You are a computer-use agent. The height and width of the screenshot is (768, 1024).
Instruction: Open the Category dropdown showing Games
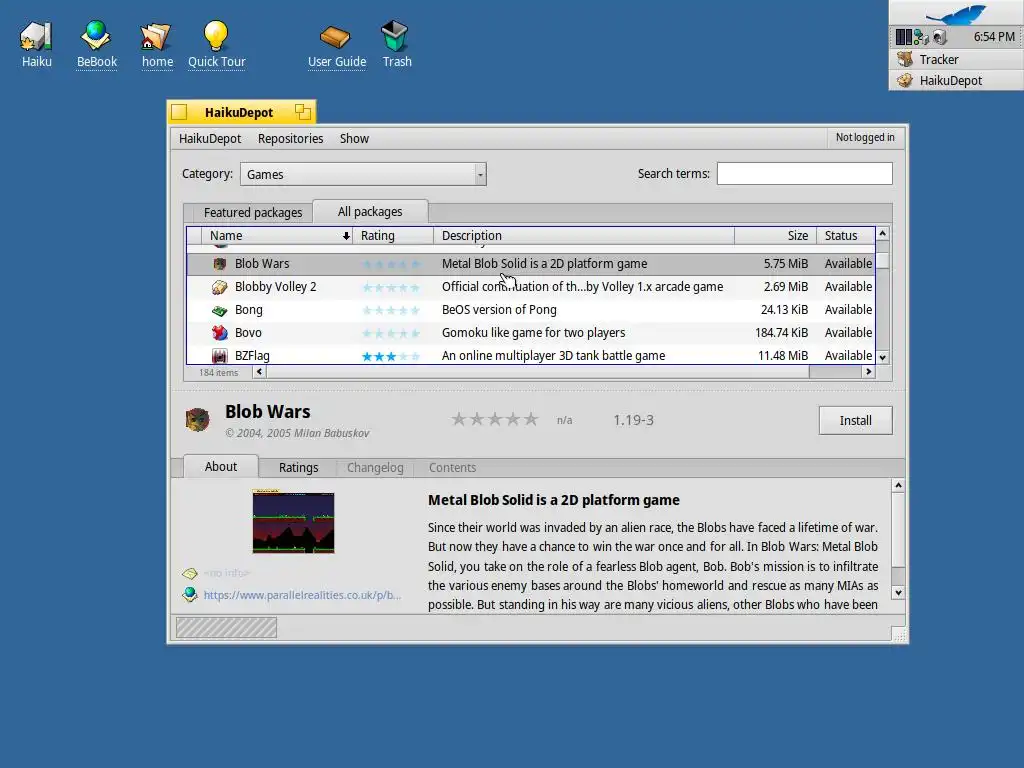pos(363,174)
